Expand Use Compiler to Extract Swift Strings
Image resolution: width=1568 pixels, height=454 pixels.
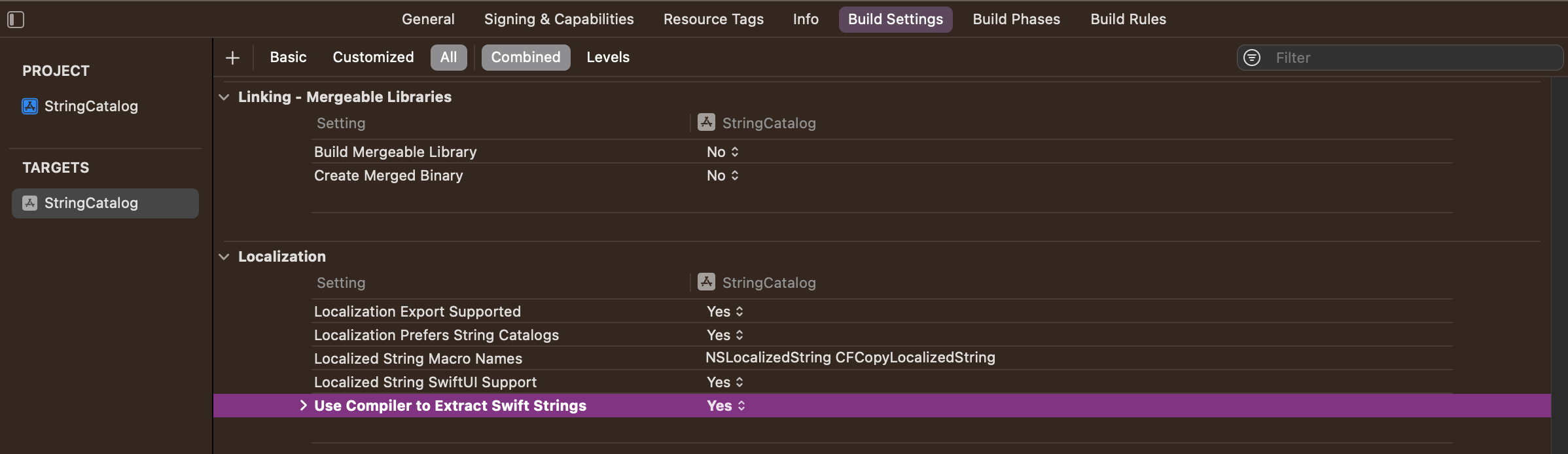point(303,406)
